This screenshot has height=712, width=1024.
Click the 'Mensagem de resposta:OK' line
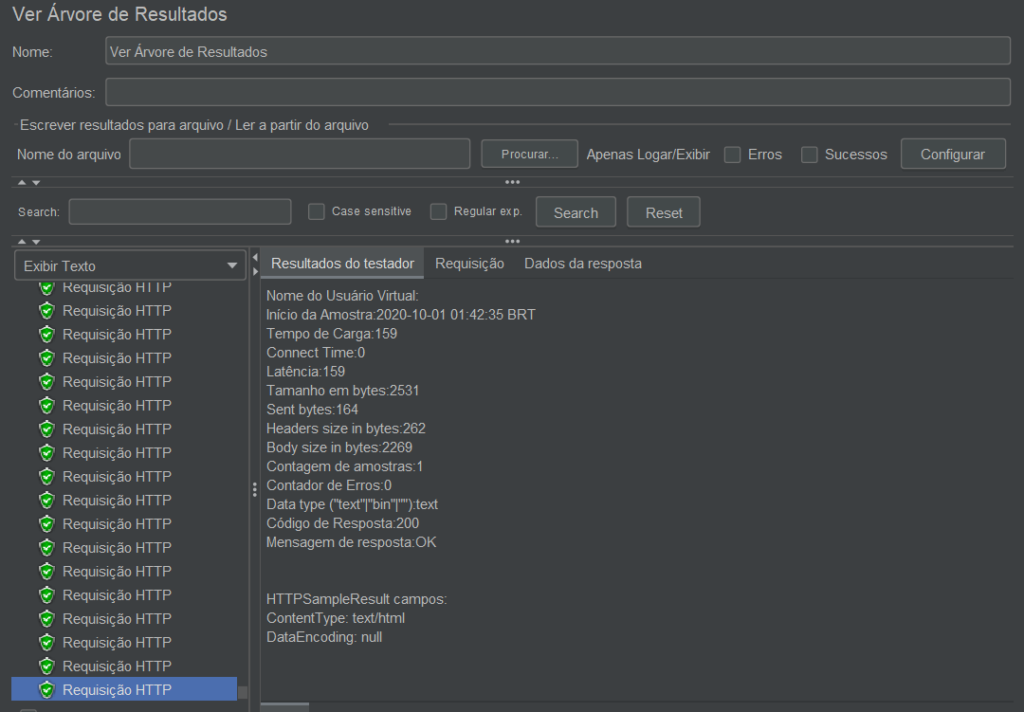[351, 542]
